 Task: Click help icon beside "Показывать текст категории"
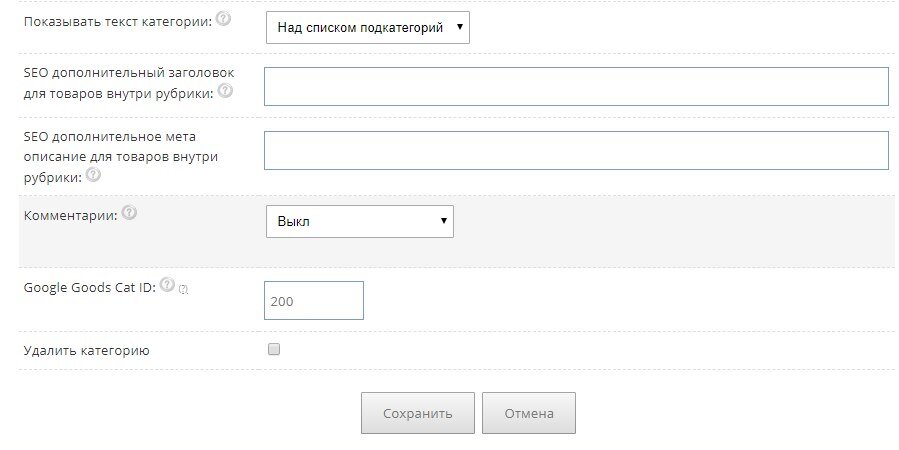(223, 20)
